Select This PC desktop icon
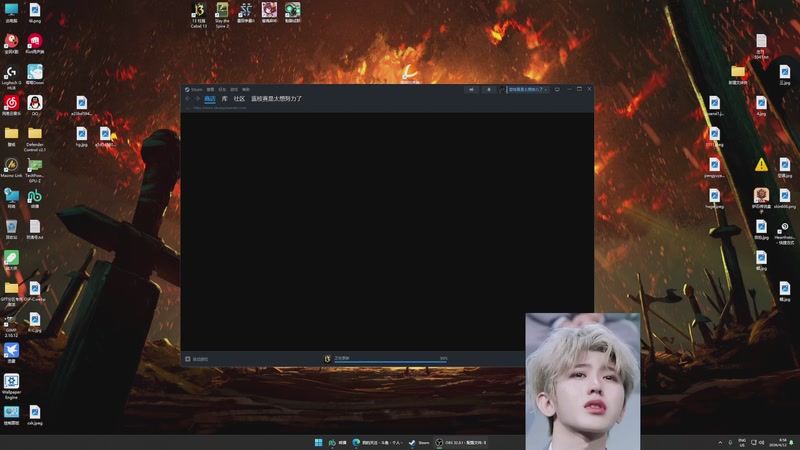 11,13
